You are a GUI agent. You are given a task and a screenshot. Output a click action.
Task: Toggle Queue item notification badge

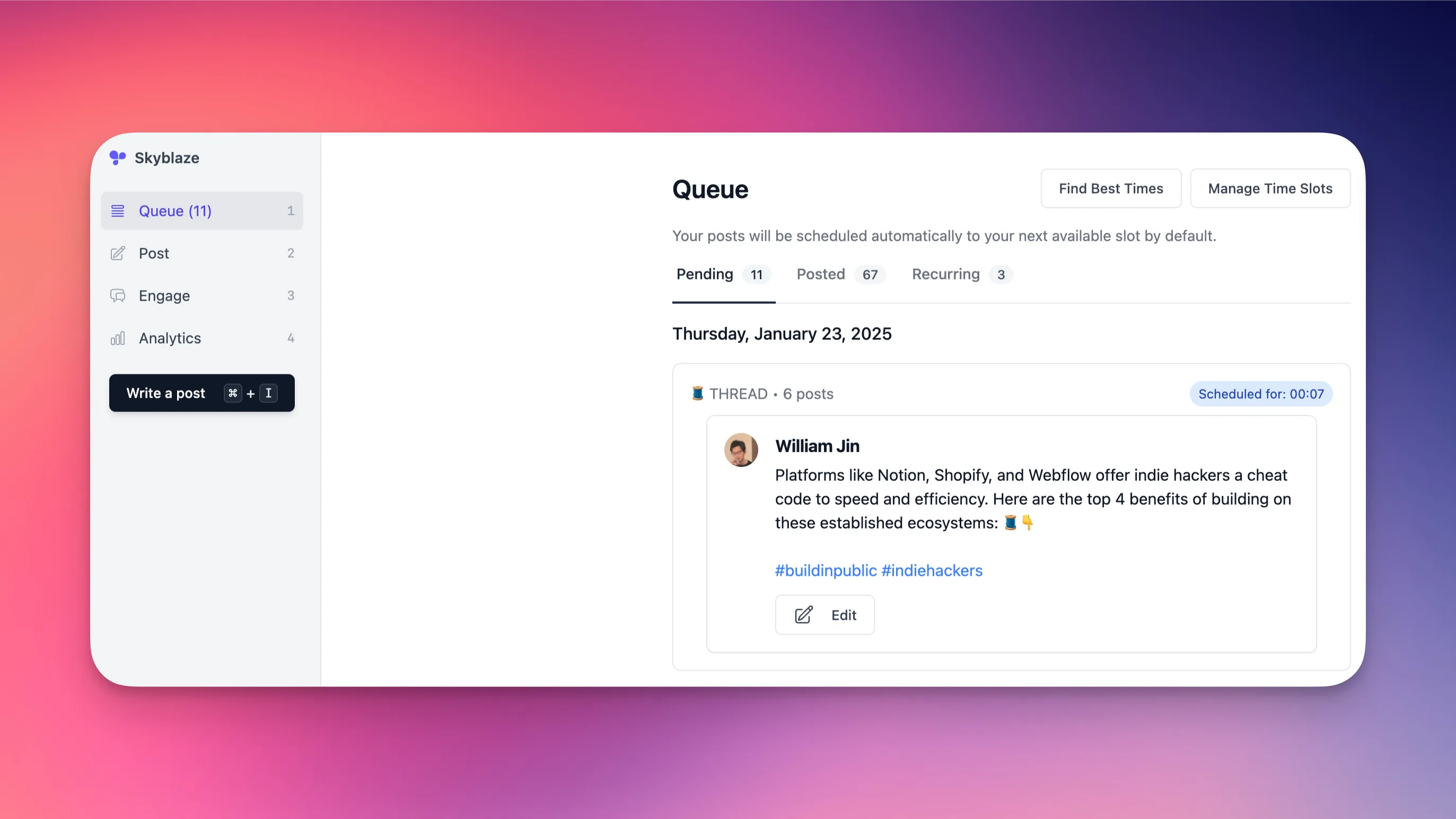[290, 211]
